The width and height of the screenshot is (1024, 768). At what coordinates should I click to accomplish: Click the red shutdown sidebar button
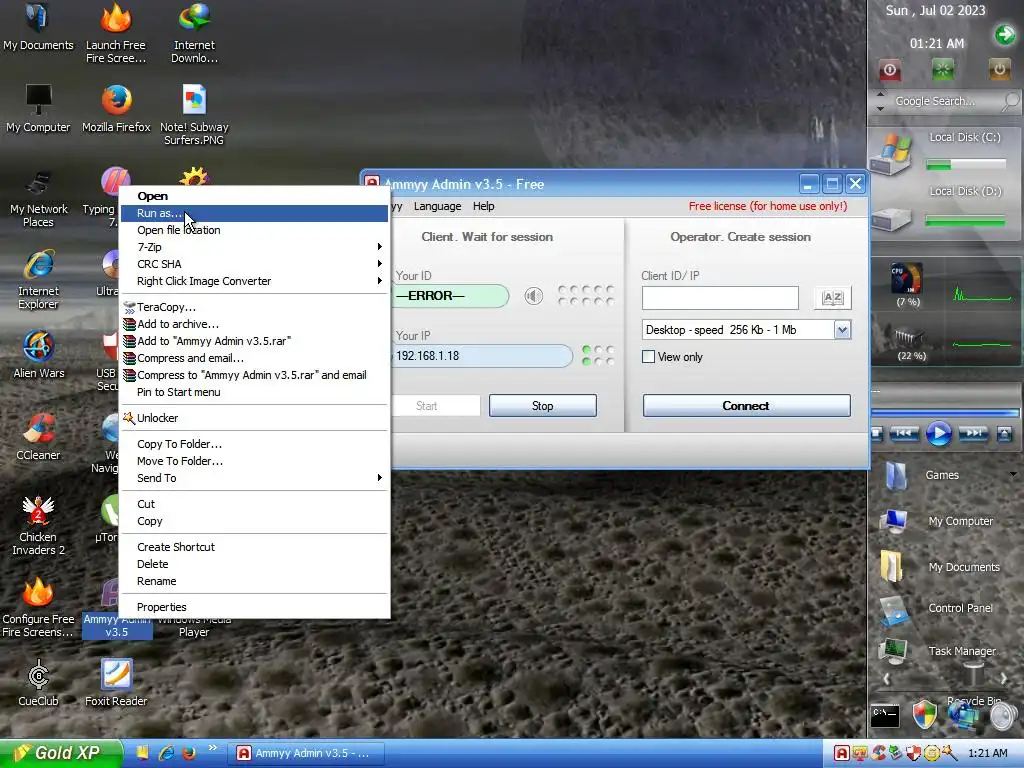point(889,70)
